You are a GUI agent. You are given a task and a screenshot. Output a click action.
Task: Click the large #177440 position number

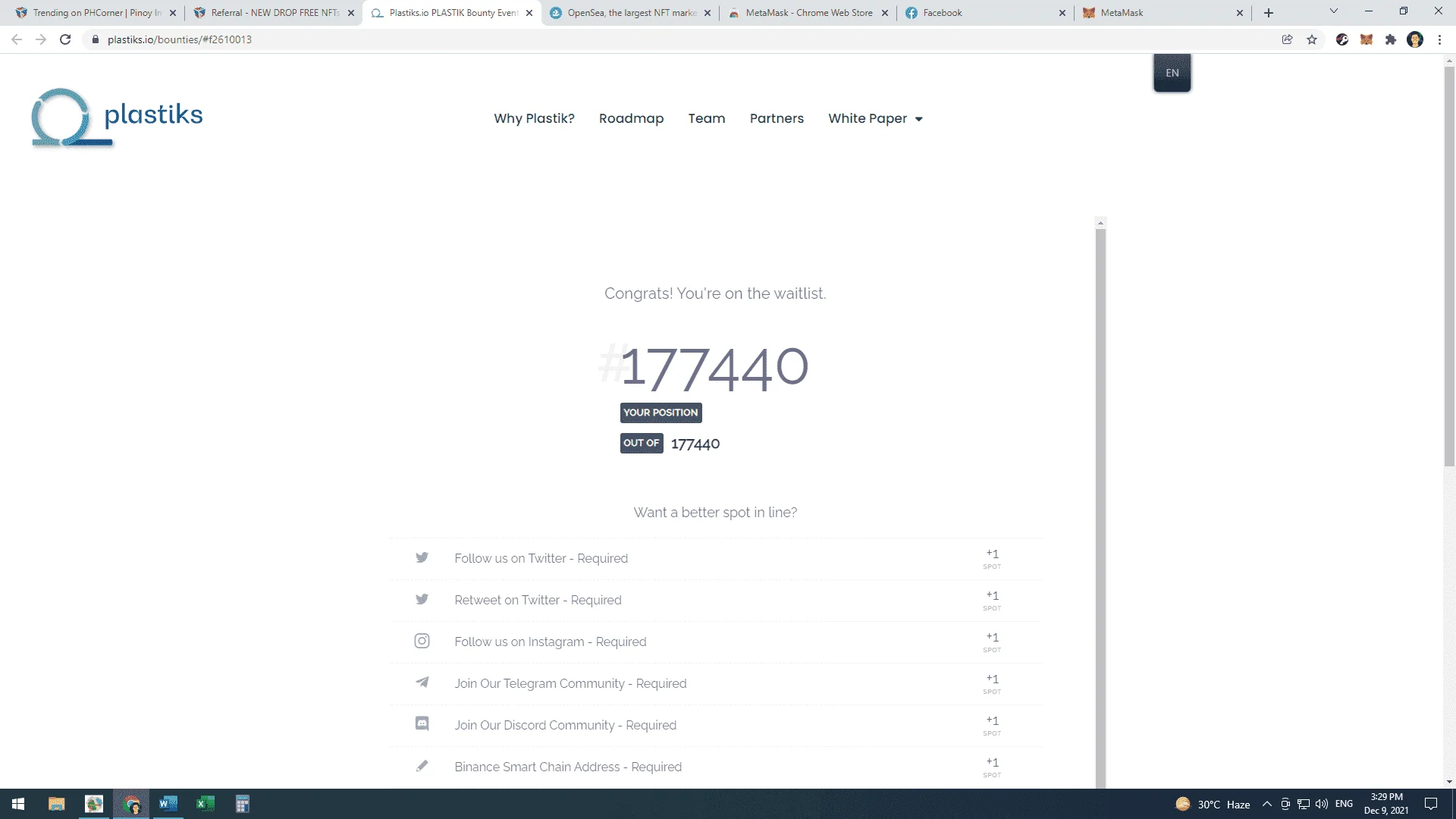pos(704,367)
